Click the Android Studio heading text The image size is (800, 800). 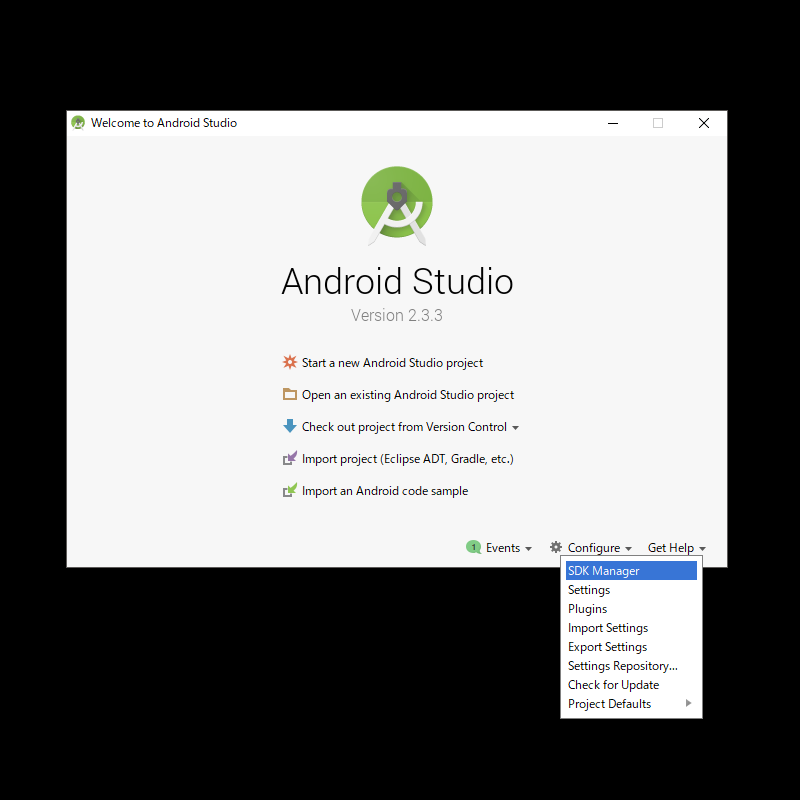(x=397, y=281)
